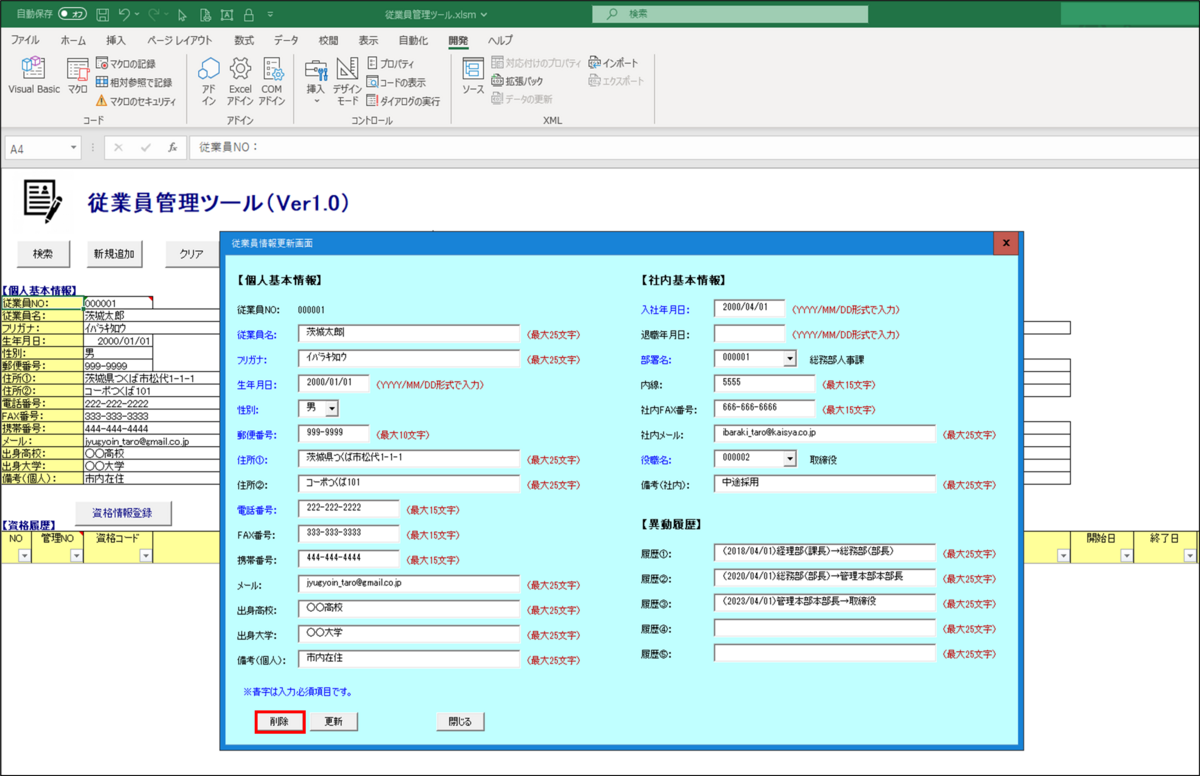1200x776 pixels.
Task: Open the Visual Basic editor
Action: click(34, 76)
